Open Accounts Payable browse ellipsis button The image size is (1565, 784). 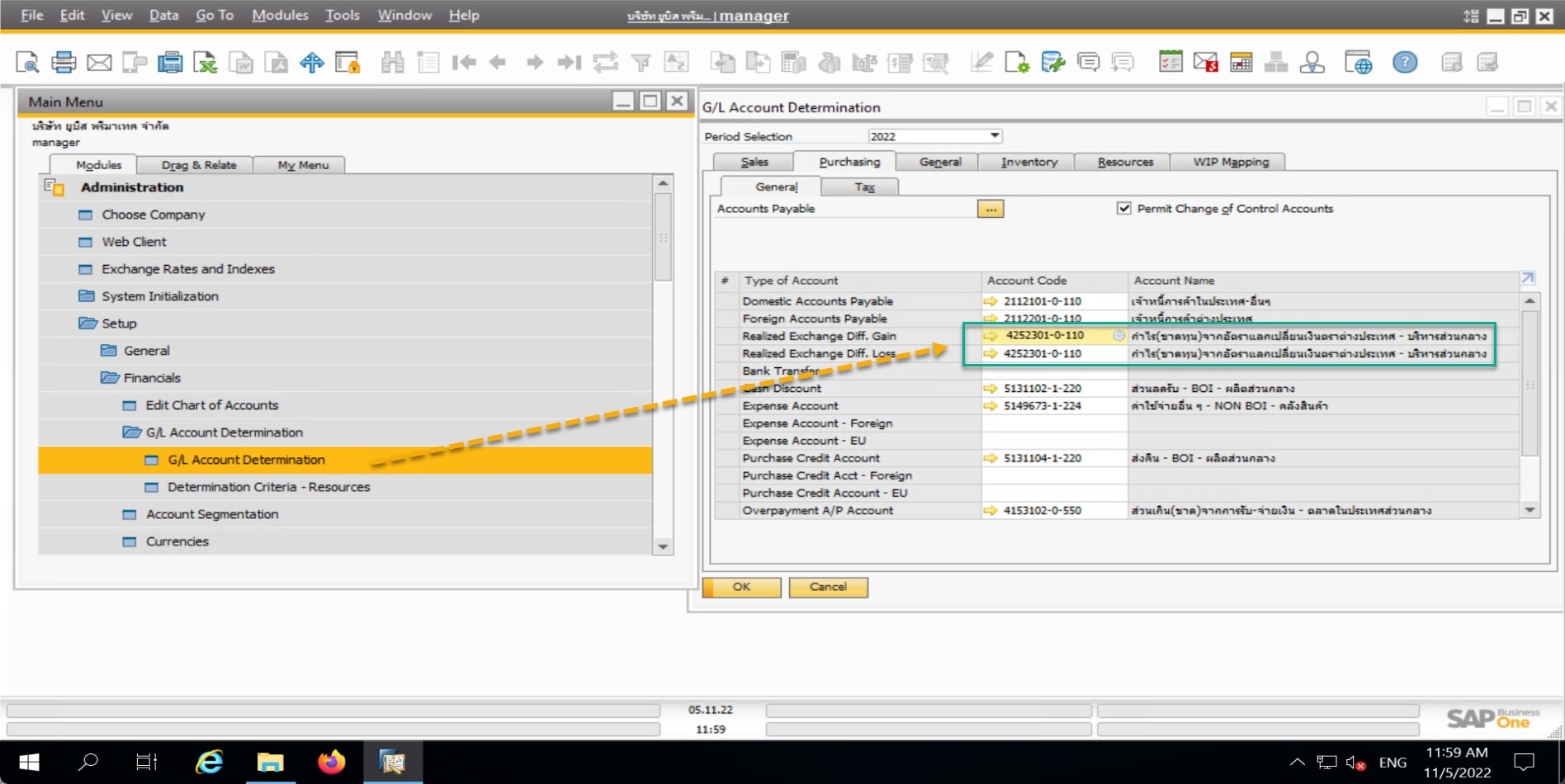click(x=991, y=210)
